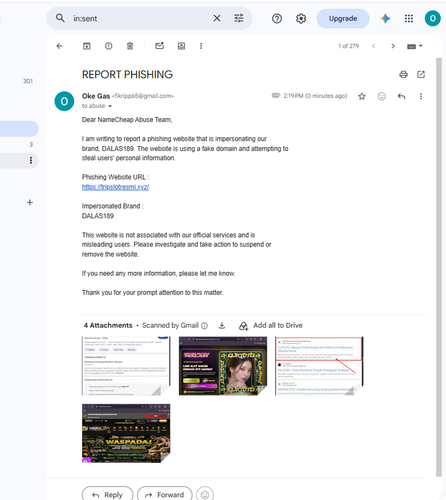Report this message as spam

coord(108,46)
